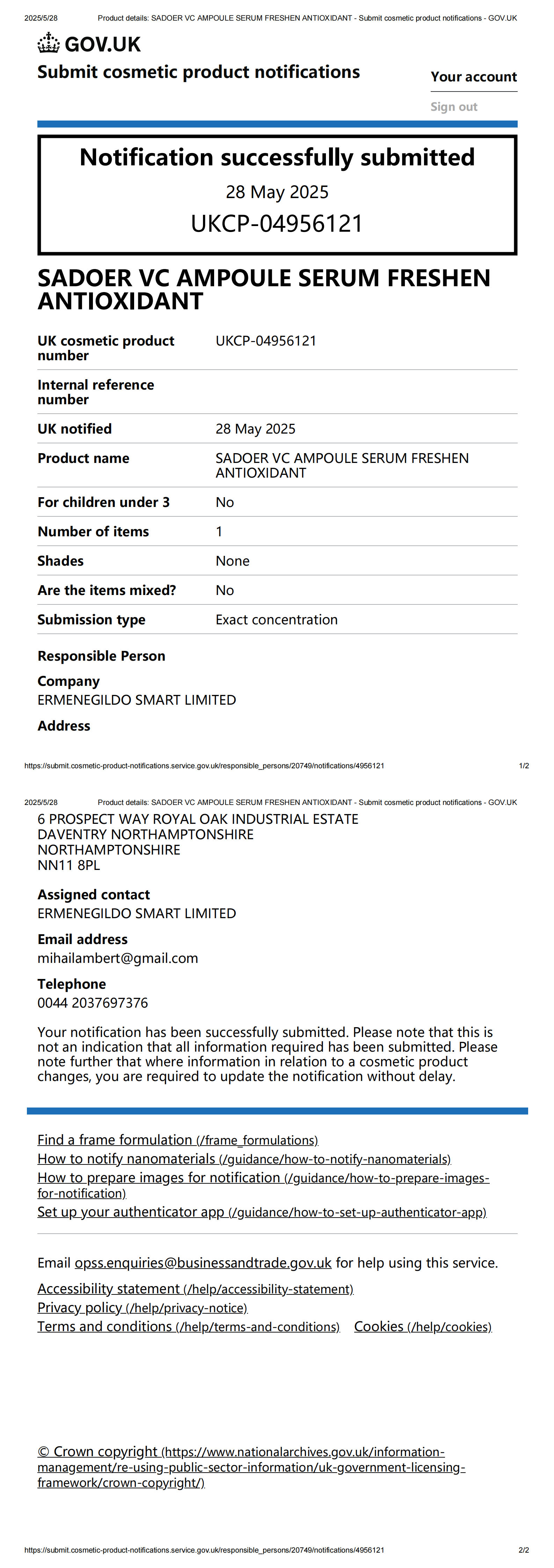Click the UKCP-04956121 number in confirmation box
The width and height of the screenshot is (554, 1568).
click(277, 223)
